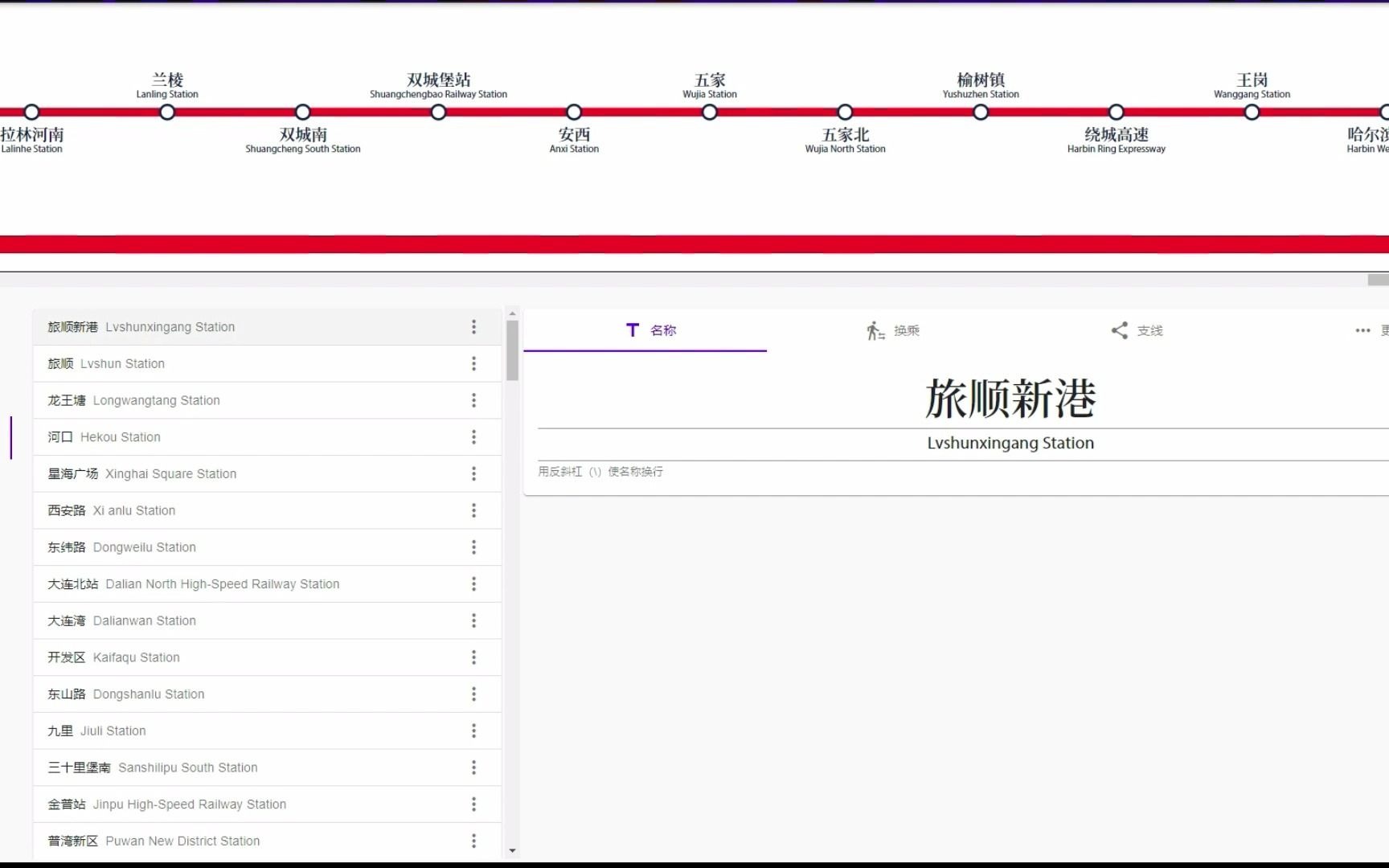Edit the Chinese station name field 旅顺新港
The image size is (1389, 868).
1010,399
